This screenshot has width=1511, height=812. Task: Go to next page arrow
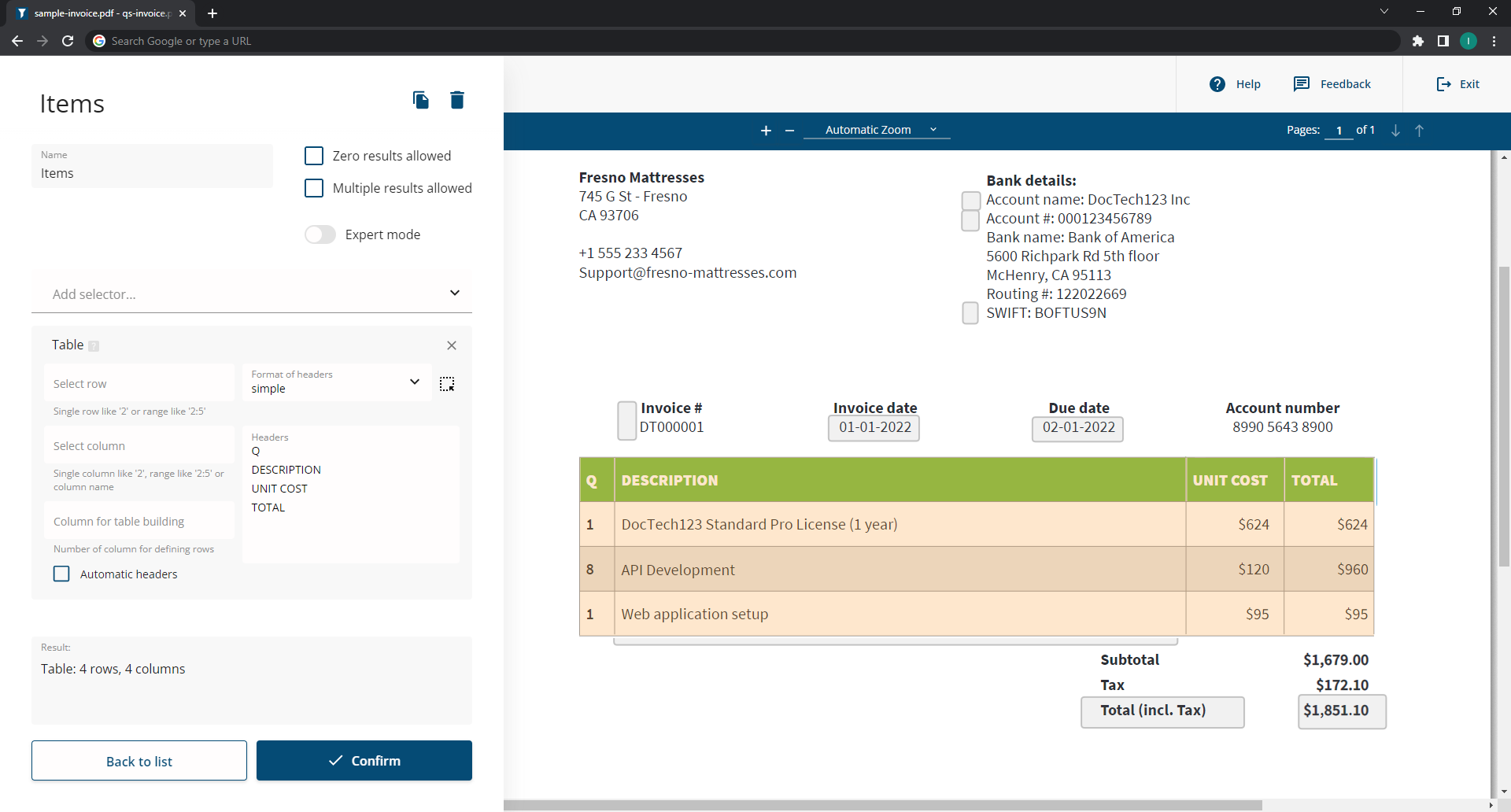[1395, 131]
